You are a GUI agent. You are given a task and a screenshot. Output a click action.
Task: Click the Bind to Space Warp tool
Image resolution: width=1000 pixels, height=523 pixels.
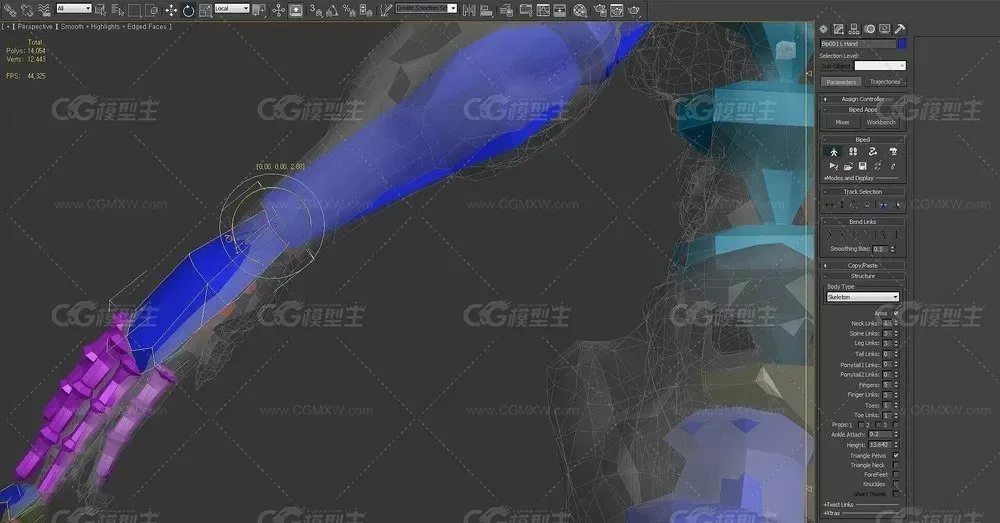(44, 10)
